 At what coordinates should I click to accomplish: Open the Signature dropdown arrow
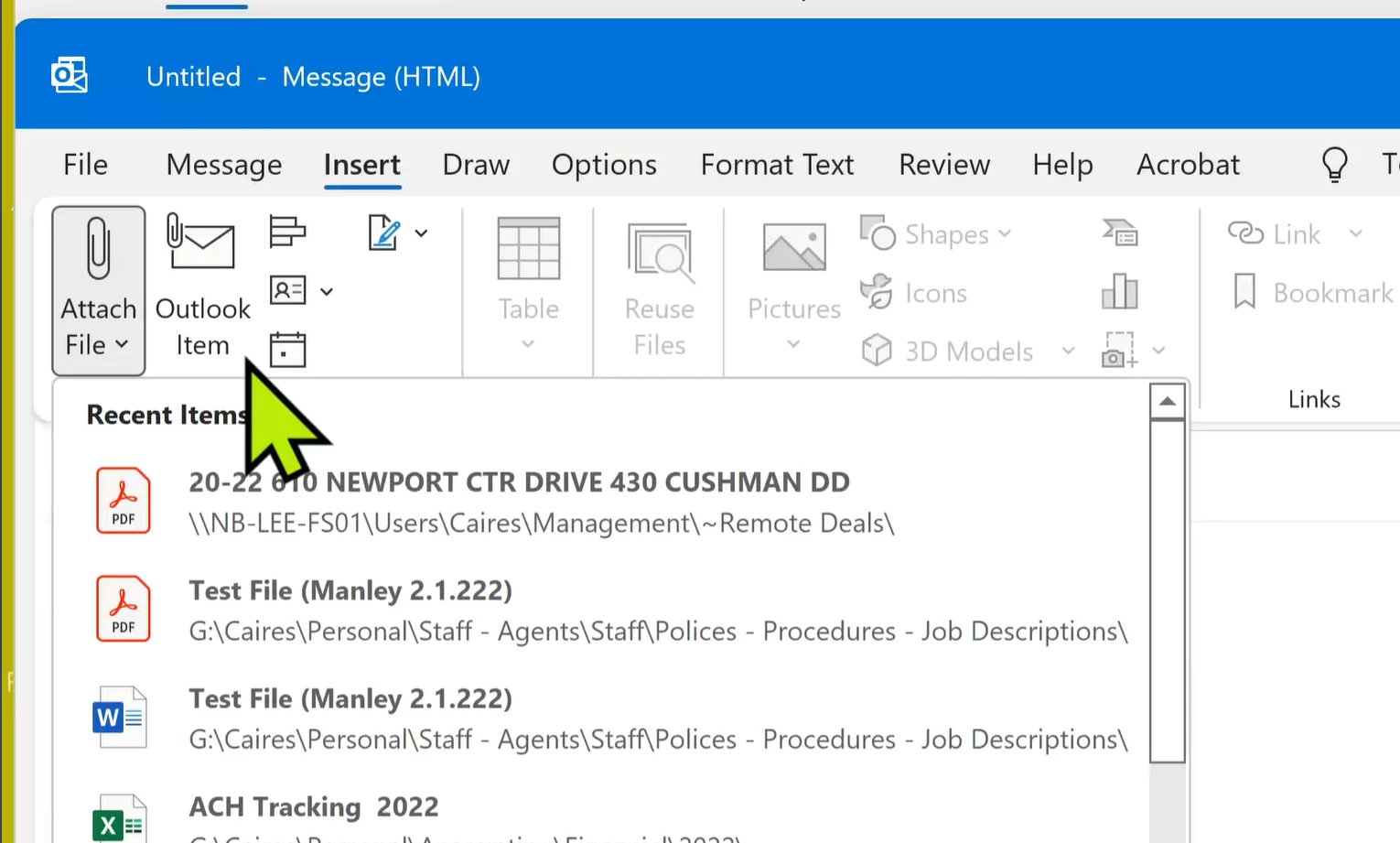click(x=421, y=233)
